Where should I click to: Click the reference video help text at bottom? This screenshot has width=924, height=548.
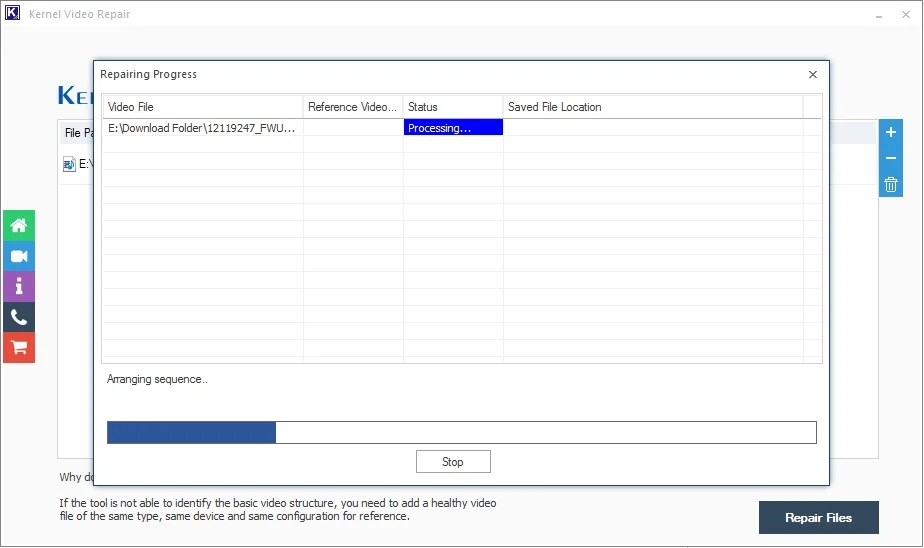pos(278,510)
